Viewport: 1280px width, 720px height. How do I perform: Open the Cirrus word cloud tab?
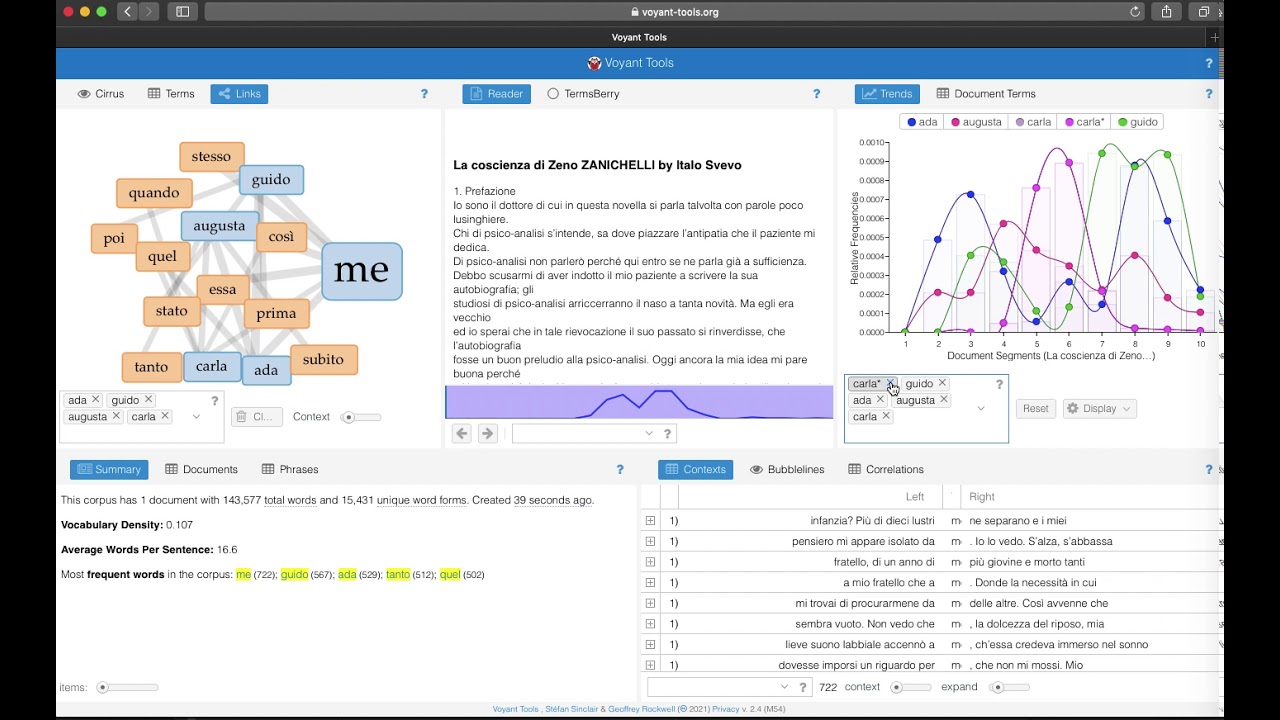click(x=100, y=94)
